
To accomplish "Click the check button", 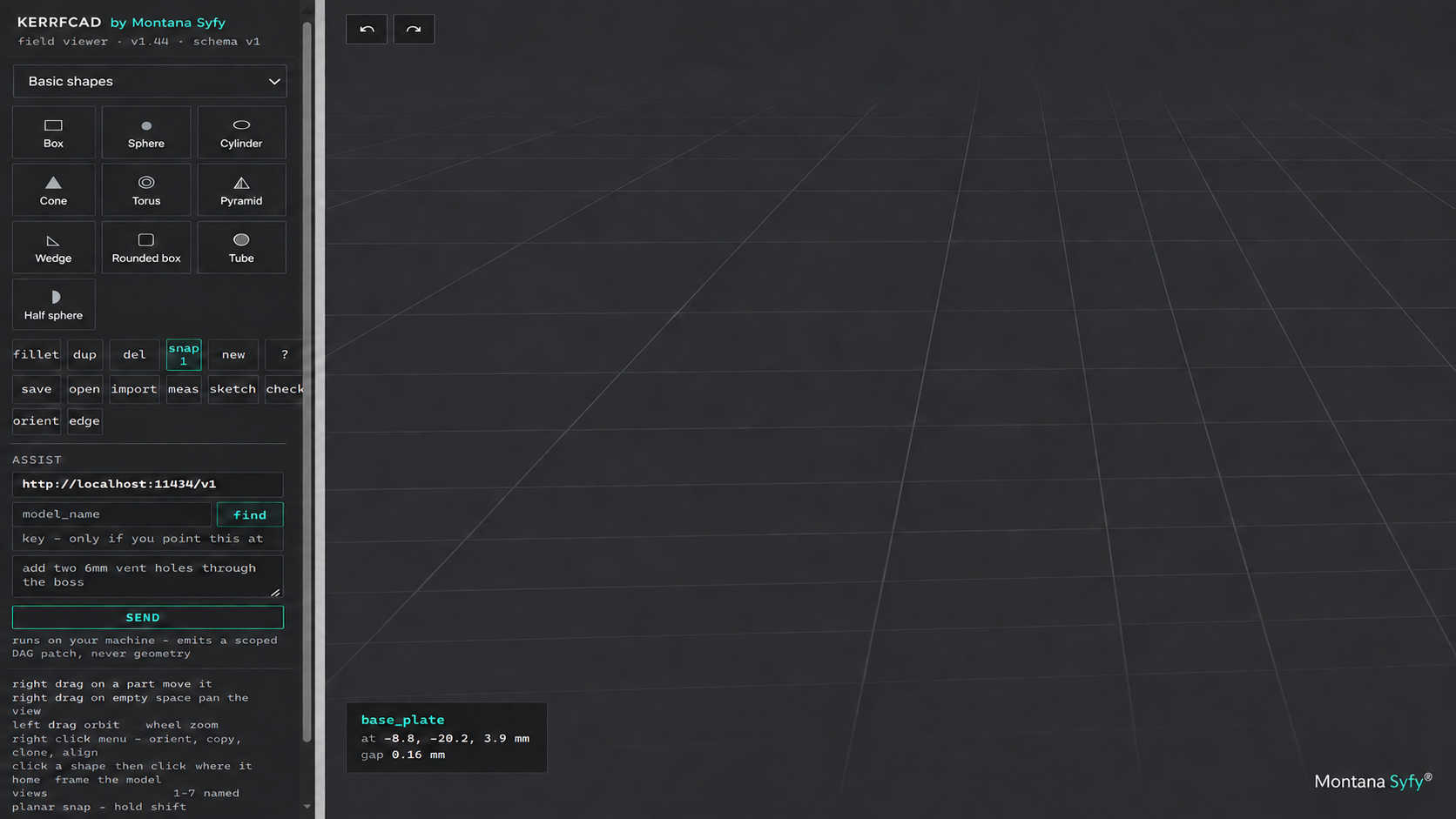I will [285, 389].
